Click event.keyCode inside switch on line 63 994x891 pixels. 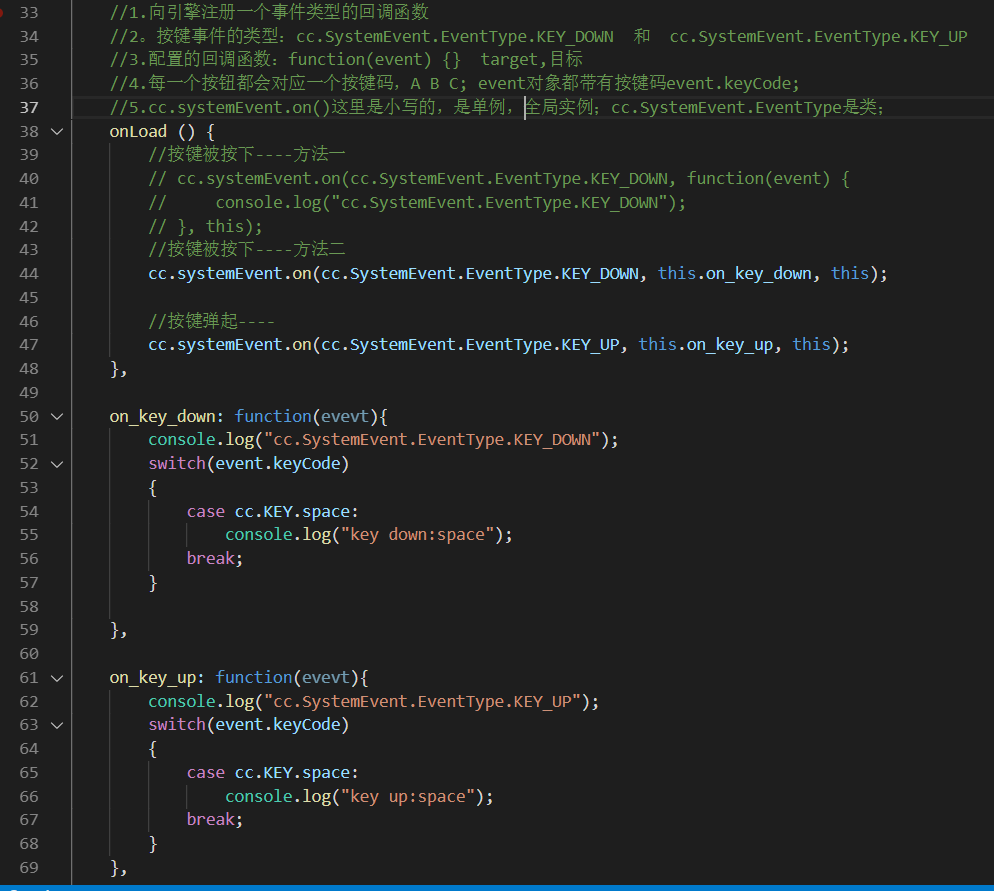point(281,724)
